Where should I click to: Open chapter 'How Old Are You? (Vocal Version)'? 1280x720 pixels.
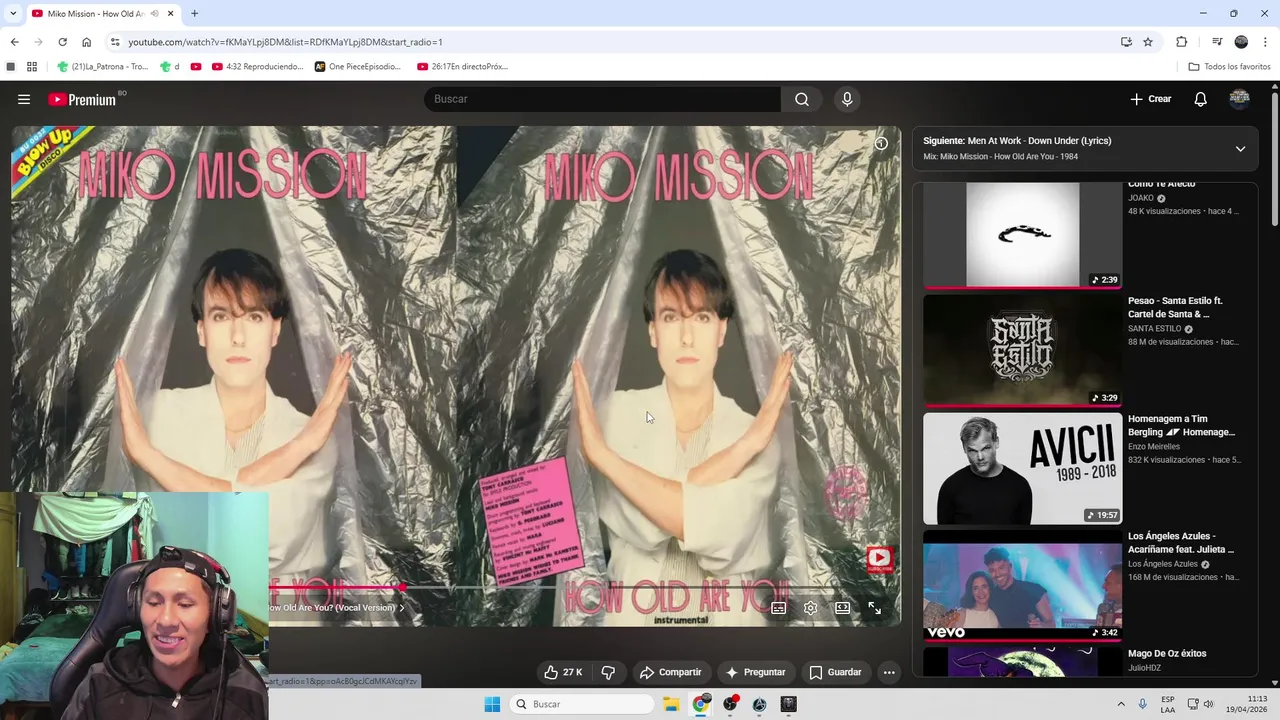click(336, 608)
